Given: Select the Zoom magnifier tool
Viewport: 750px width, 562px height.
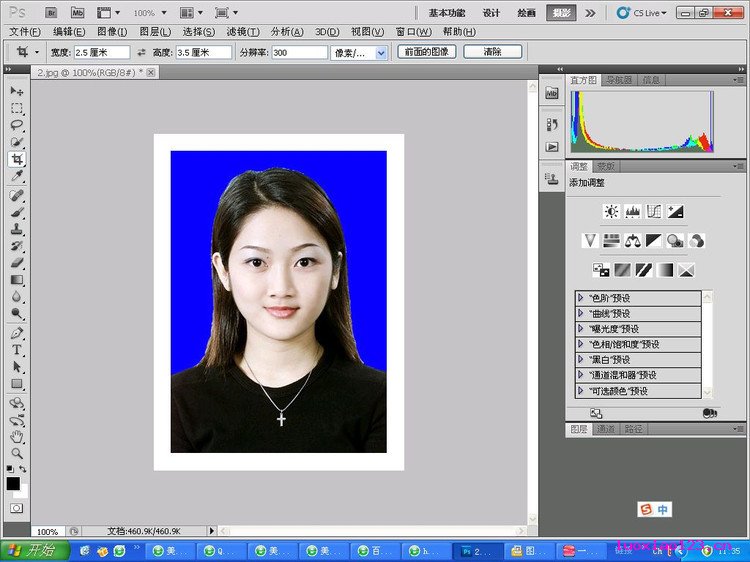Looking at the screenshot, I should (x=17, y=452).
